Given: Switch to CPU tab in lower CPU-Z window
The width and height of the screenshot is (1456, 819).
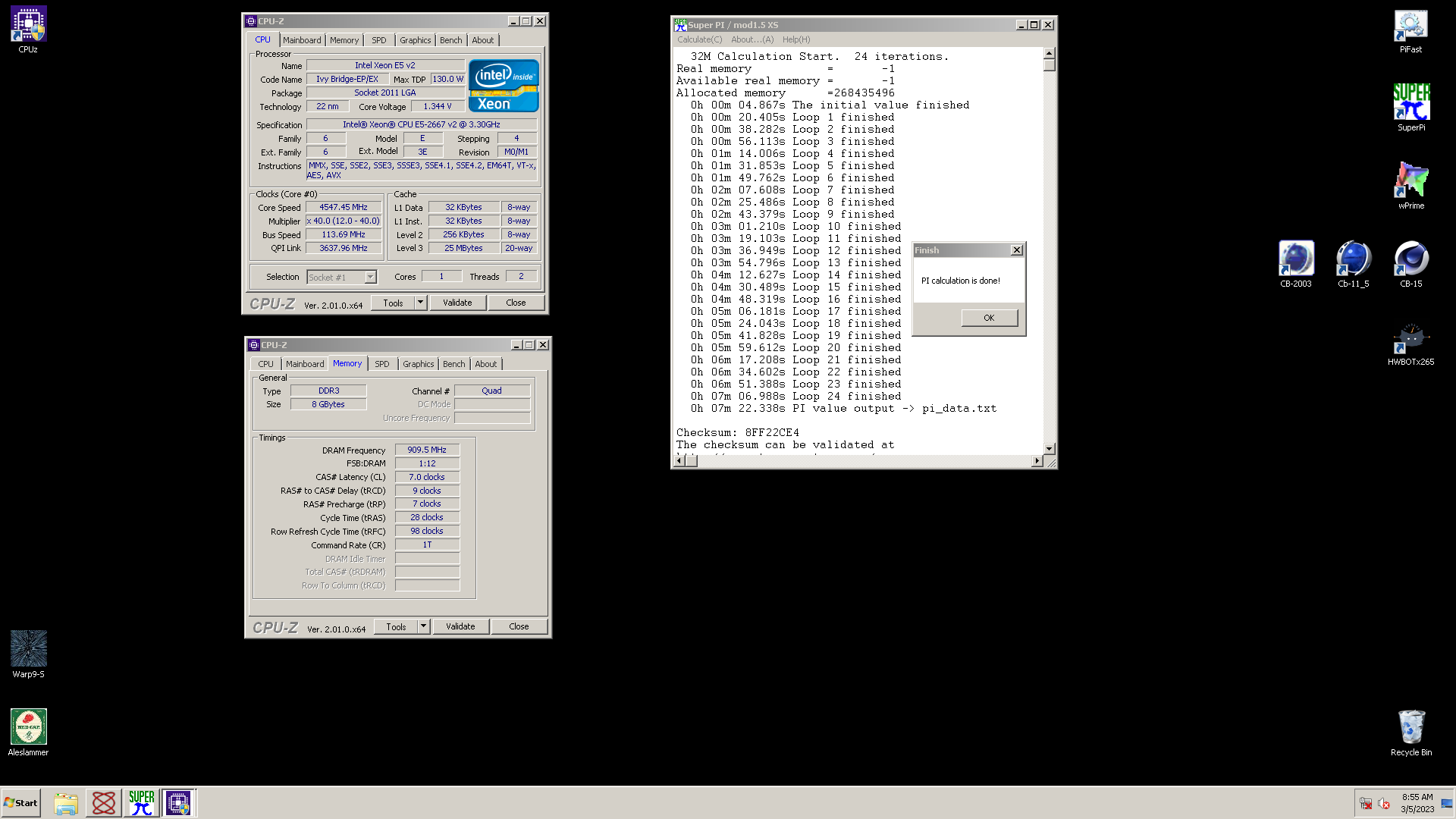Looking at the screenshot, I should [x=265, y=364].
